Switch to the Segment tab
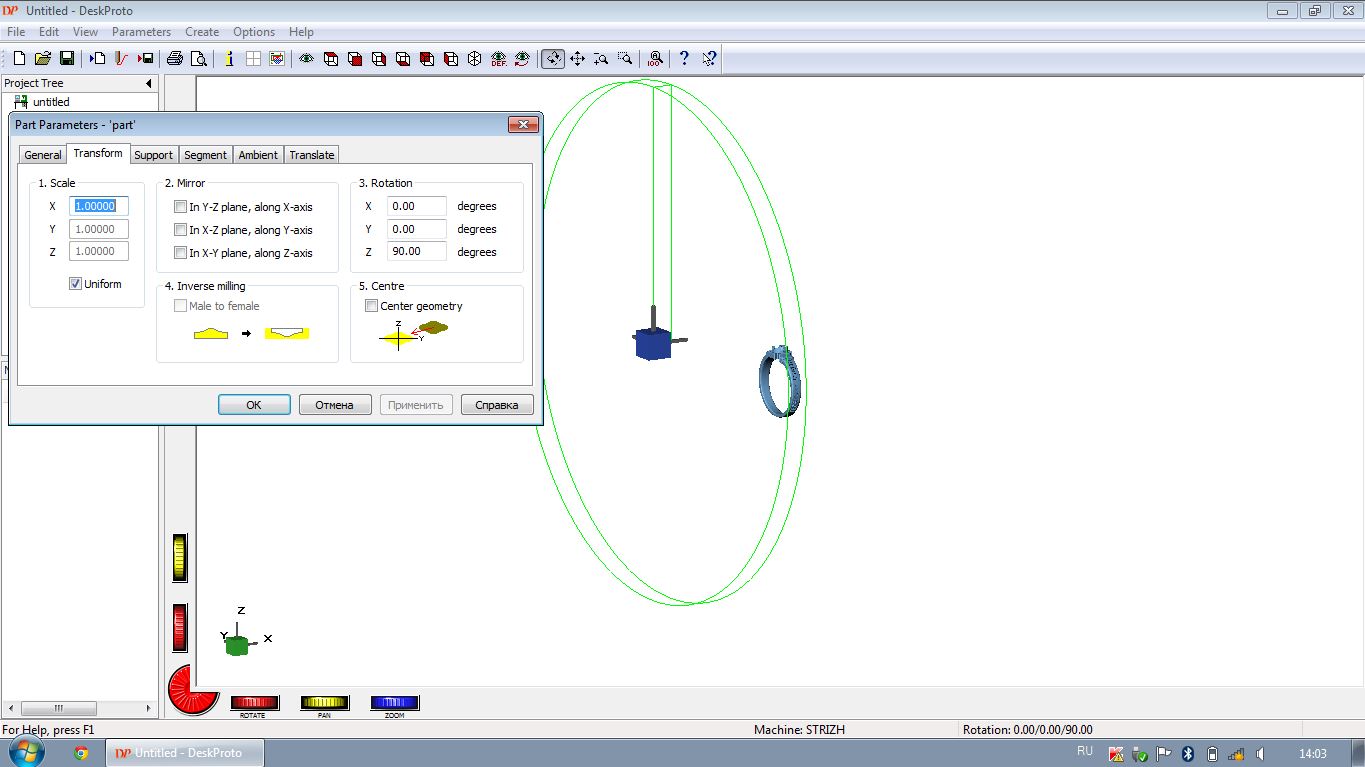Screen dimensions: 1365x767 click(x=205, y=155)
